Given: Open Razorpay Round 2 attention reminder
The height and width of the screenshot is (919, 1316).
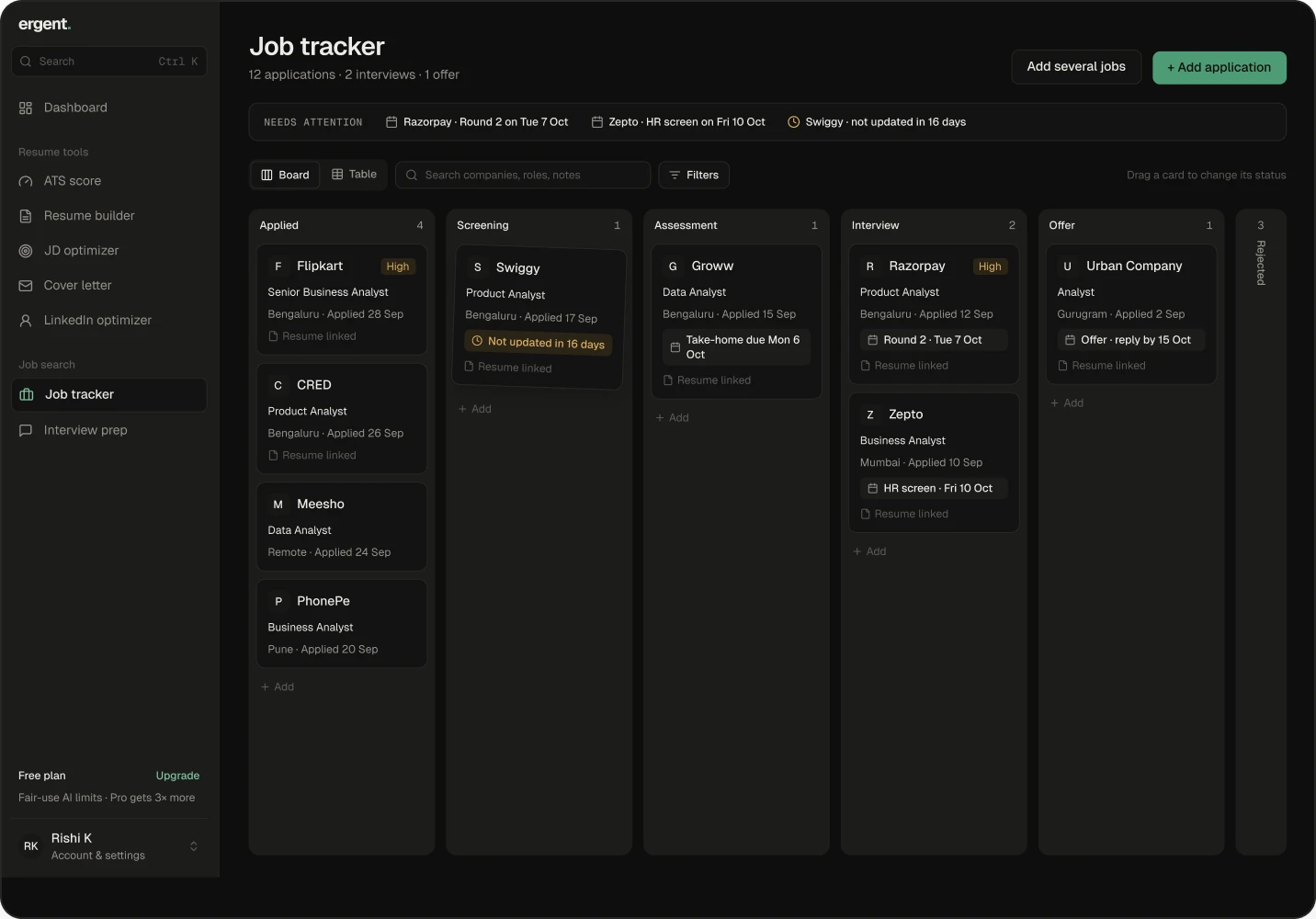Looking at the screenshot, I should point(477,122).
